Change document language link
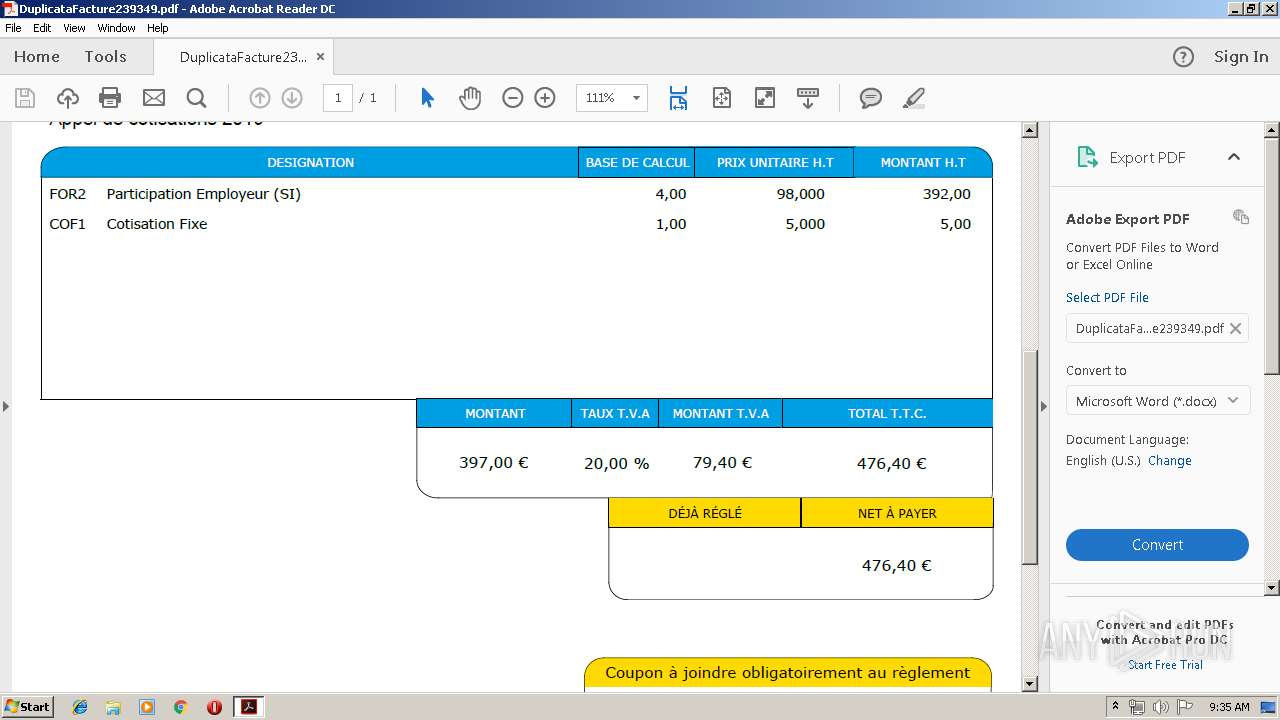This screenshot has height=720, width=1280. pos(1170,461)
